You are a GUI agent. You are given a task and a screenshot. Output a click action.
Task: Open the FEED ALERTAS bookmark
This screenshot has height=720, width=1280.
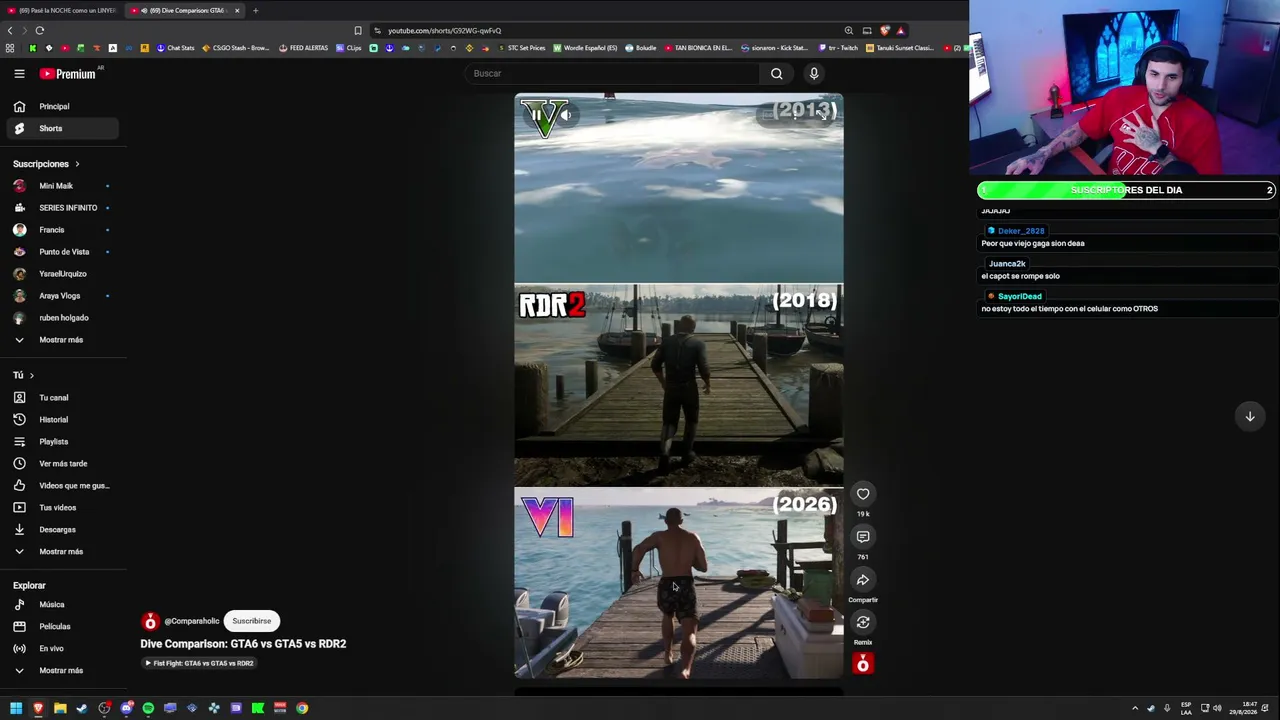click(x=303, y=48)
